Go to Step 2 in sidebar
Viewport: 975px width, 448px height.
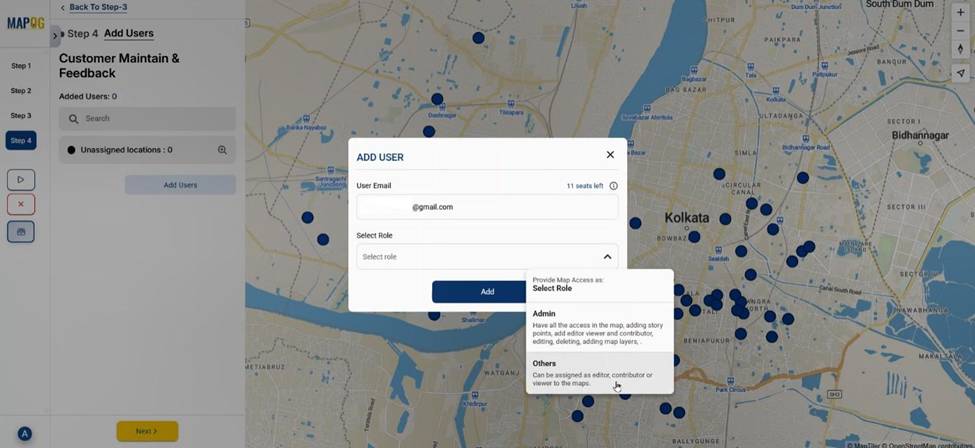click(21, 91)
